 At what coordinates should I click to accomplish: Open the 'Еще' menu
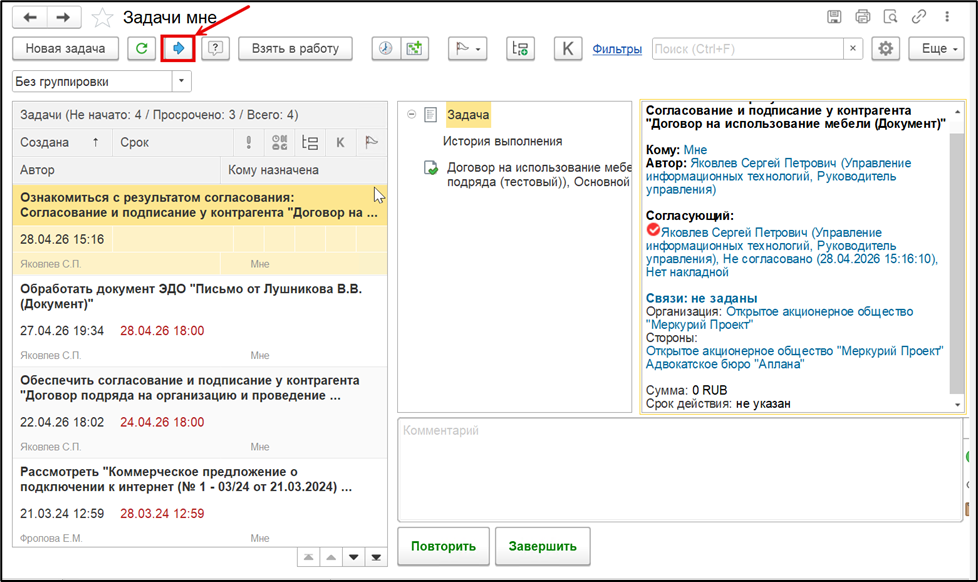click(x=936, y=49)
